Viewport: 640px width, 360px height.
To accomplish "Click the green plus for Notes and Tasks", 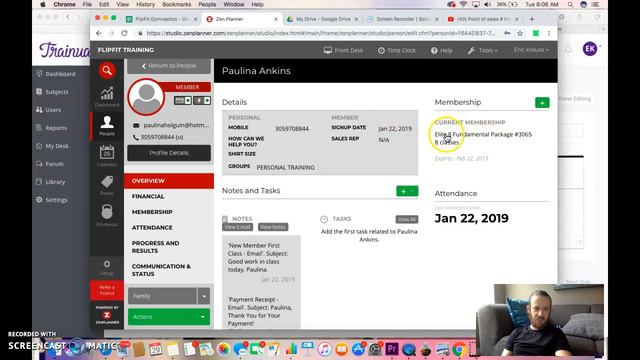I will point(407,191).
